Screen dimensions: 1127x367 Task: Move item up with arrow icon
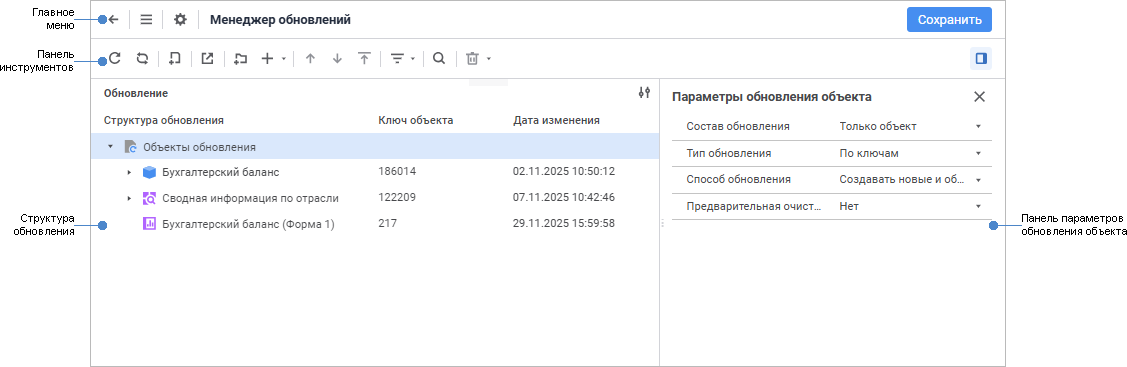click(310, 59)
